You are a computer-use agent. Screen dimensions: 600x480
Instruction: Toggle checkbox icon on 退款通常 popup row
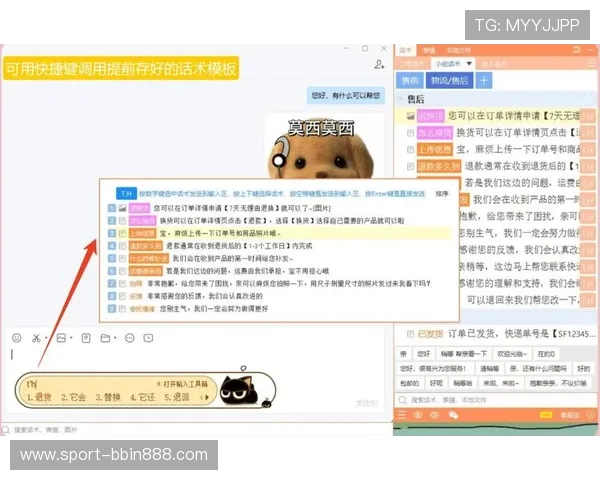point(122,246)
